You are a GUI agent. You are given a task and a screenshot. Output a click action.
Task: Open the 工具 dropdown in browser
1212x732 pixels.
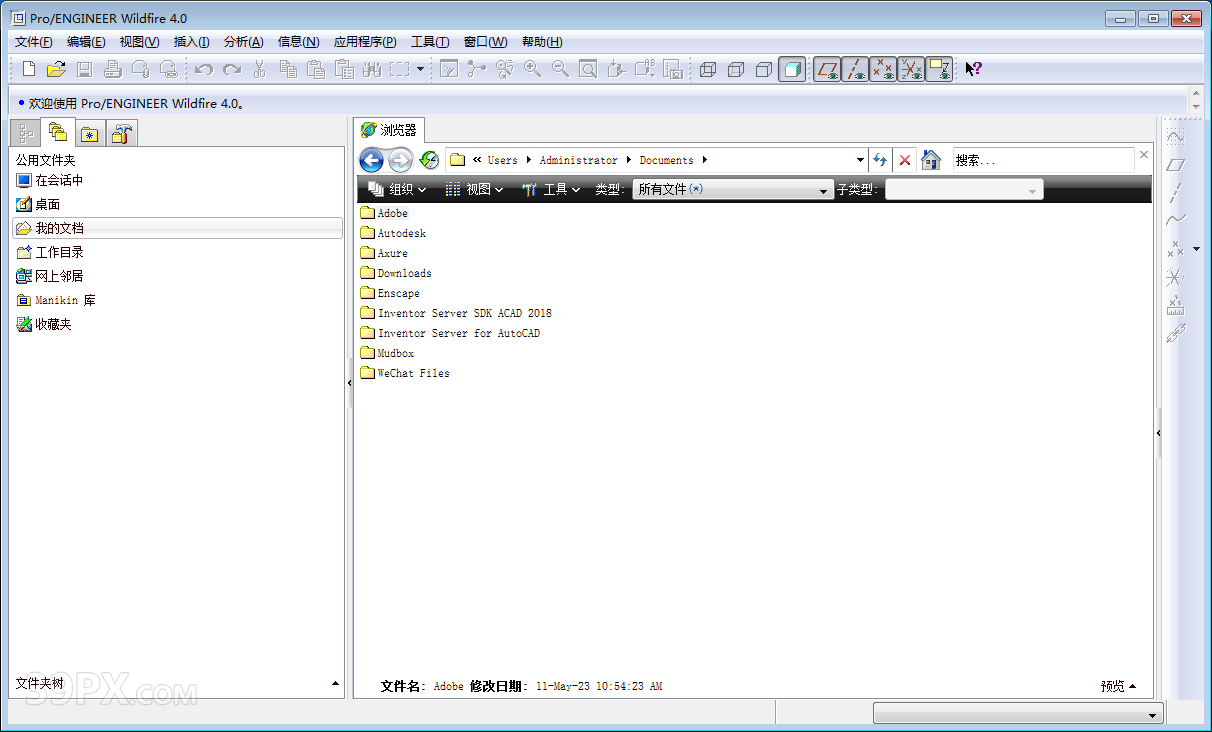[x=550, y=189]
